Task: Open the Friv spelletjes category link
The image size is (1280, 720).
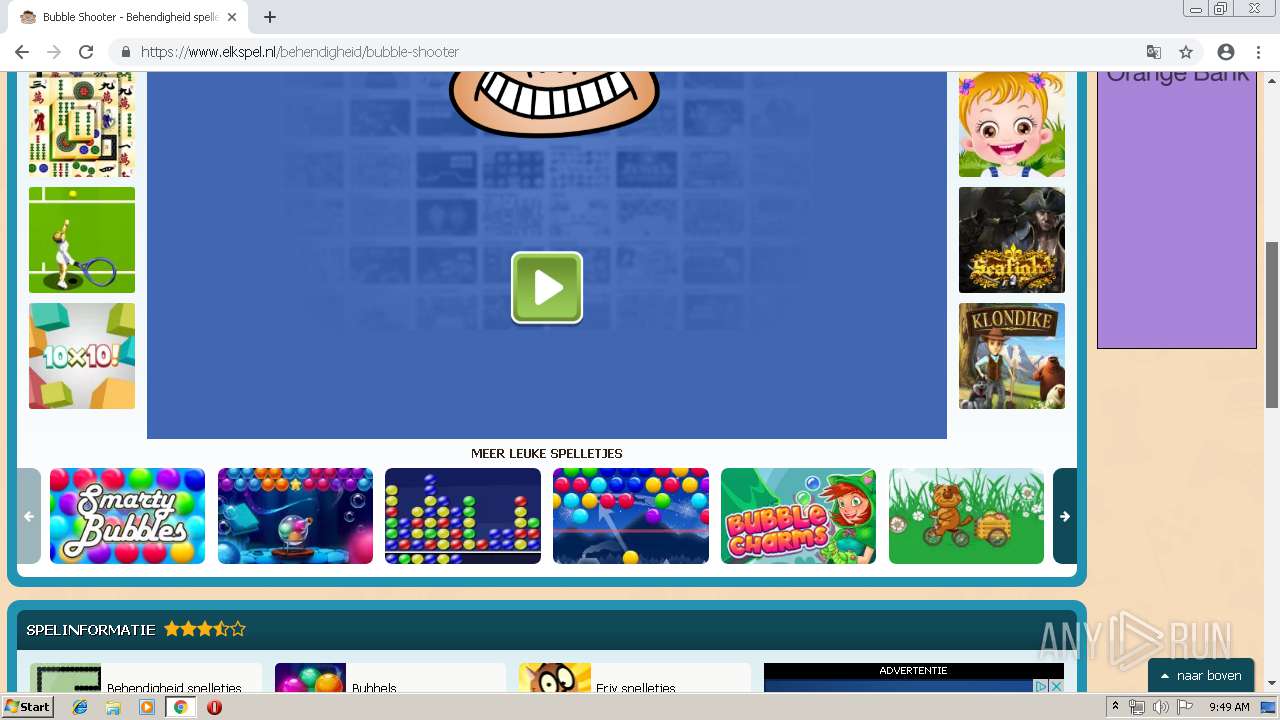Action: click(x=634, y=679)
